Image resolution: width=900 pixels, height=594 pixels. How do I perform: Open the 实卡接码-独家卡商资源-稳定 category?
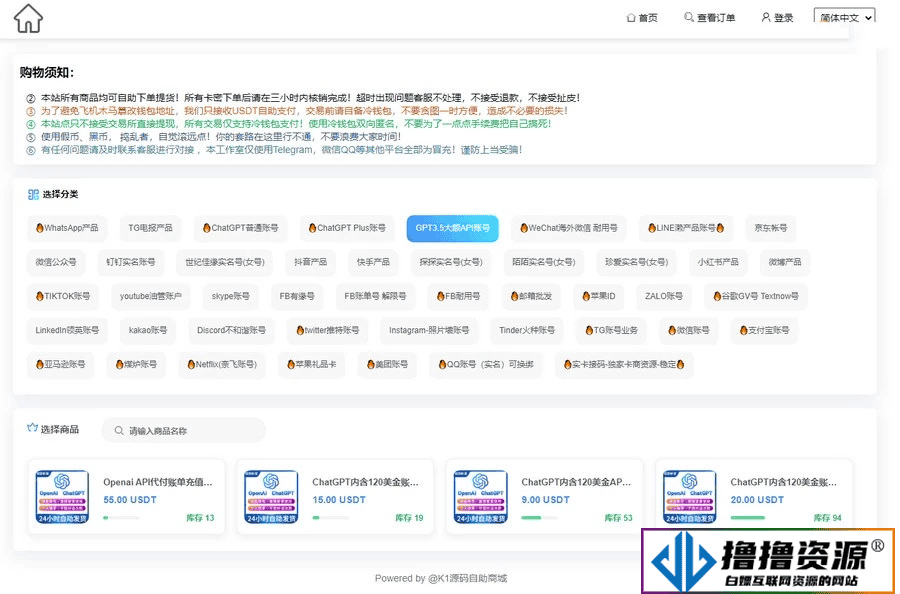coord(624,364)
